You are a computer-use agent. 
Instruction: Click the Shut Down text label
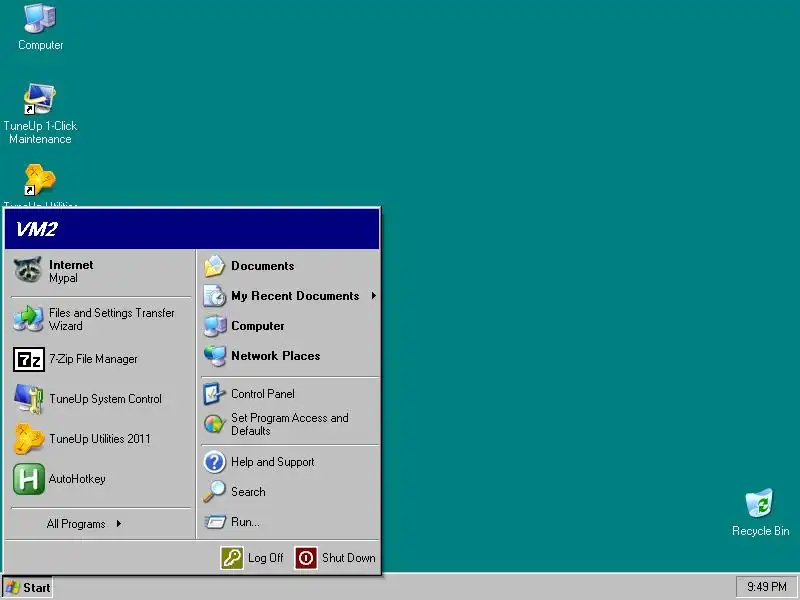(348, 558)
